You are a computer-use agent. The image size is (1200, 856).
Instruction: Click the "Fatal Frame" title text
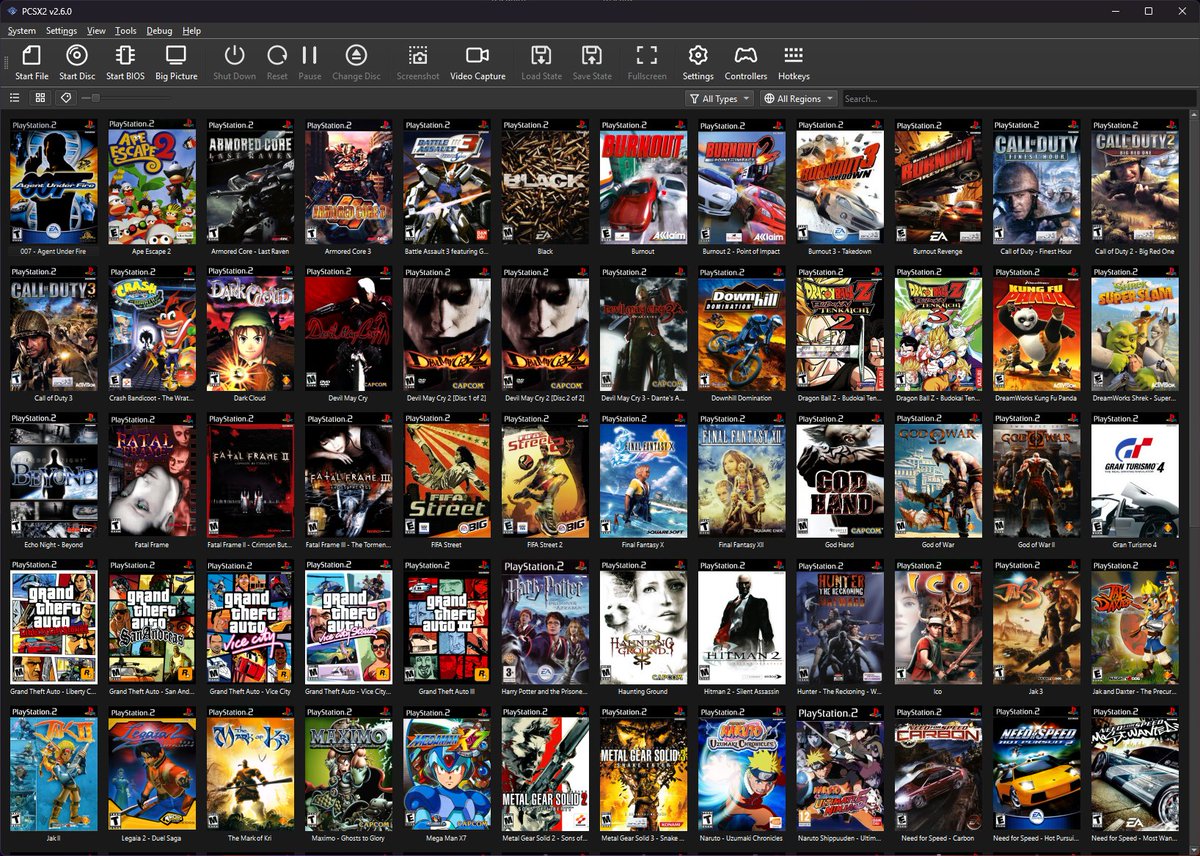(152, 545)
